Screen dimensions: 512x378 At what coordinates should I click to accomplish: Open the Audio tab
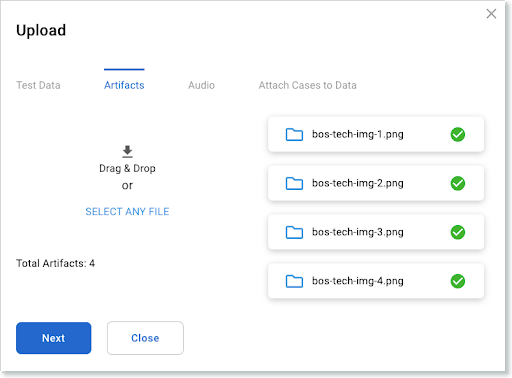[201, 85]
